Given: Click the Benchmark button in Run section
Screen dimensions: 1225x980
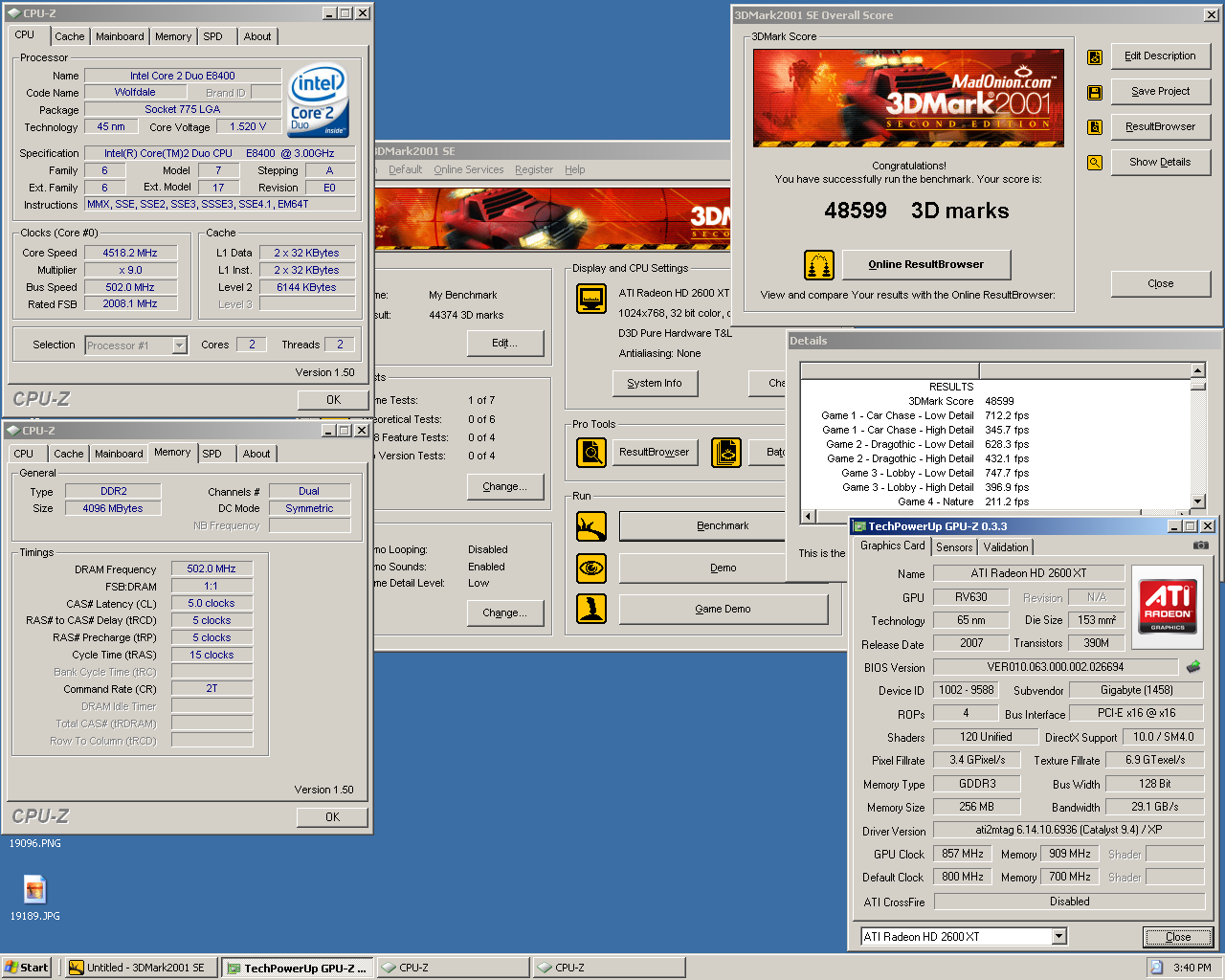Looking at the screenshot, I should 723,525.
